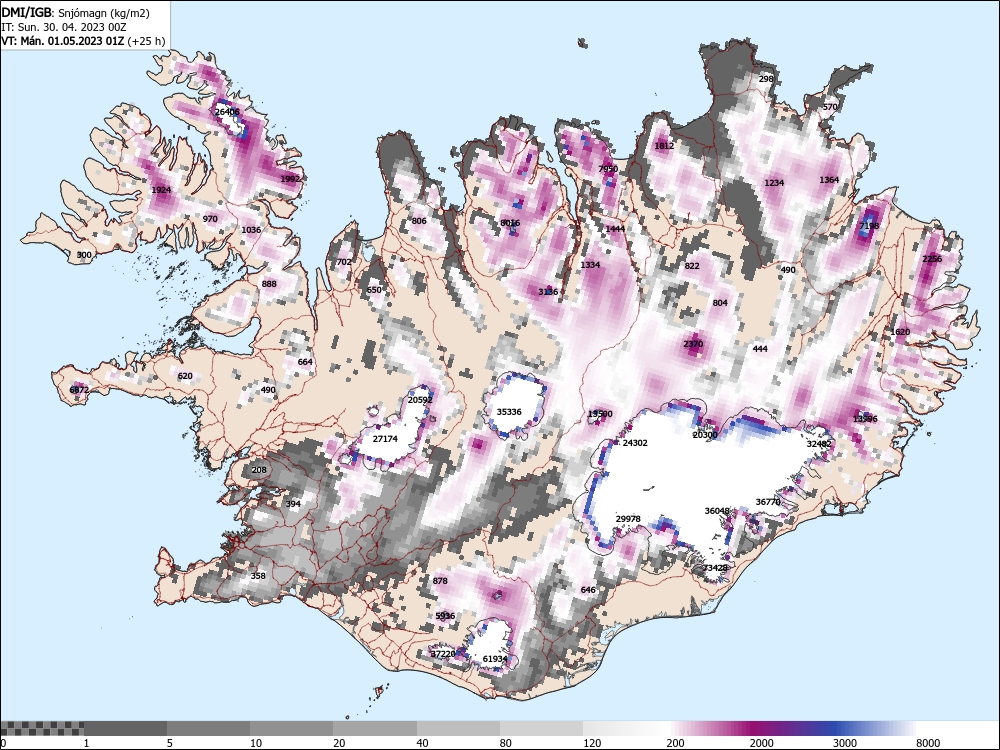Click the legend label 40
This screenshot has height=750, width=1000.
click(423, 743)
